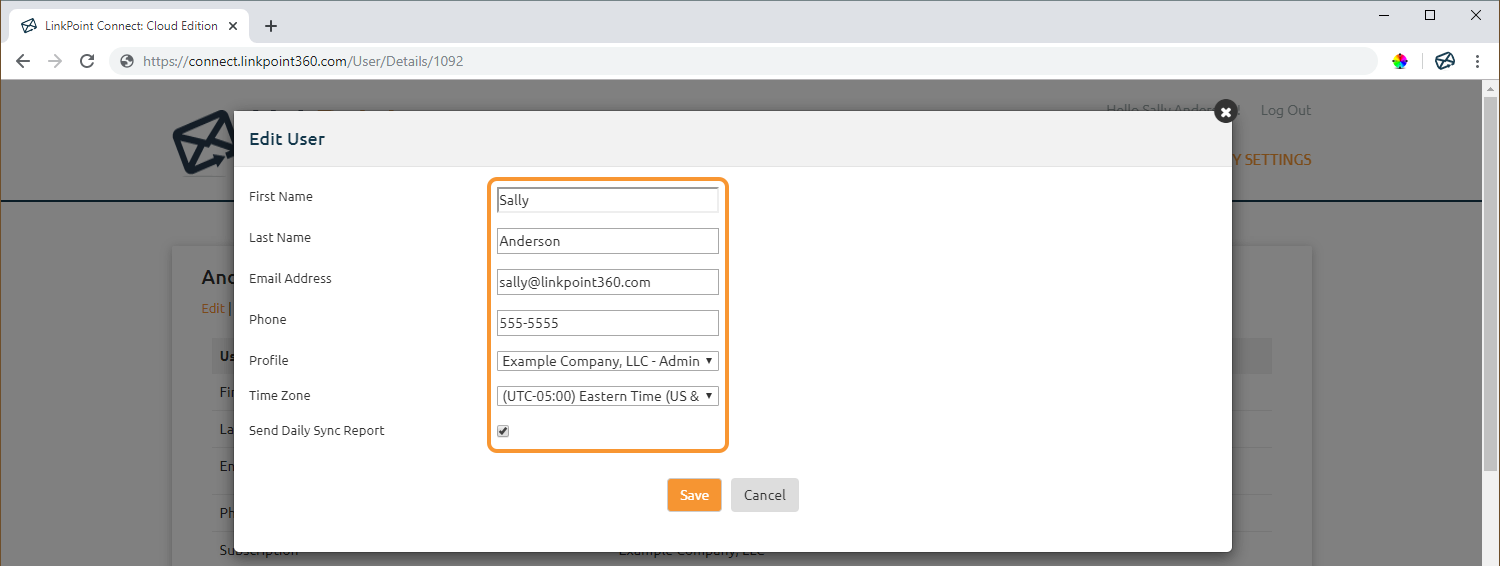
Task: Select the LinkPoint Connect: Cloud Edition tab
Action: point(120,26)
